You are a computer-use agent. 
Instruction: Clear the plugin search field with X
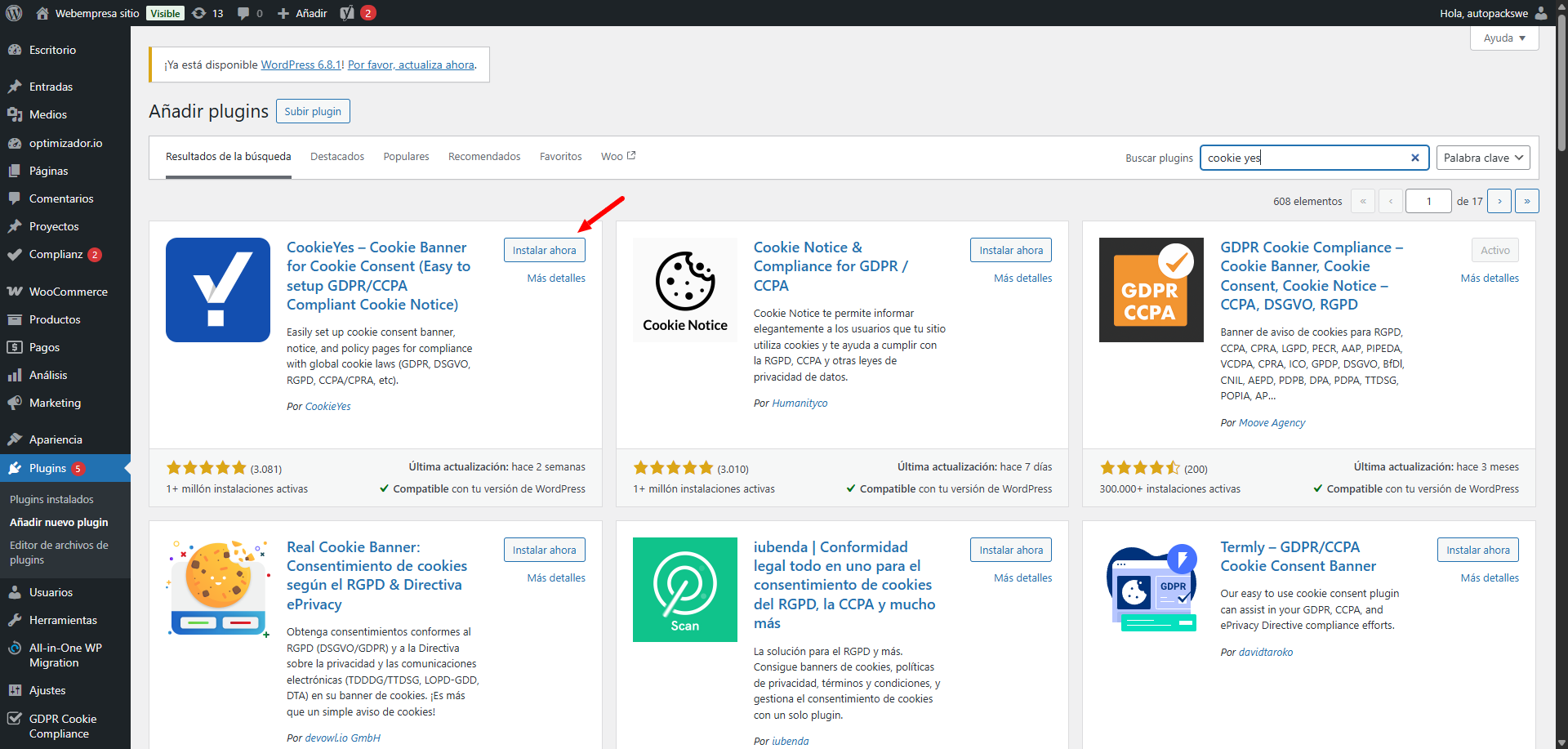click(x=1415, y=158)
